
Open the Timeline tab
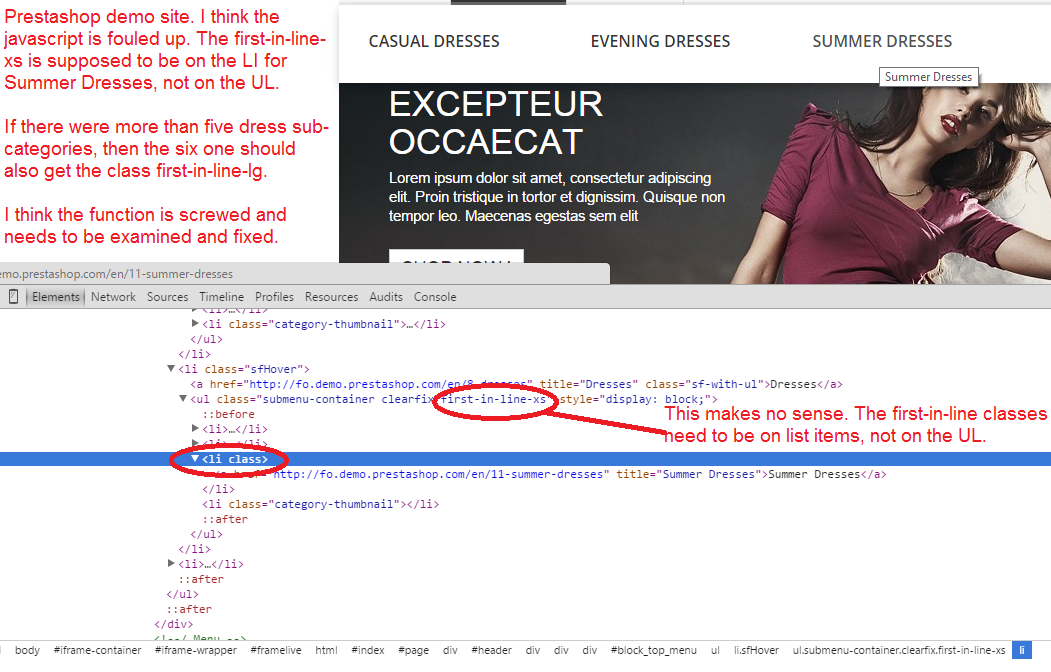(221, 297)
